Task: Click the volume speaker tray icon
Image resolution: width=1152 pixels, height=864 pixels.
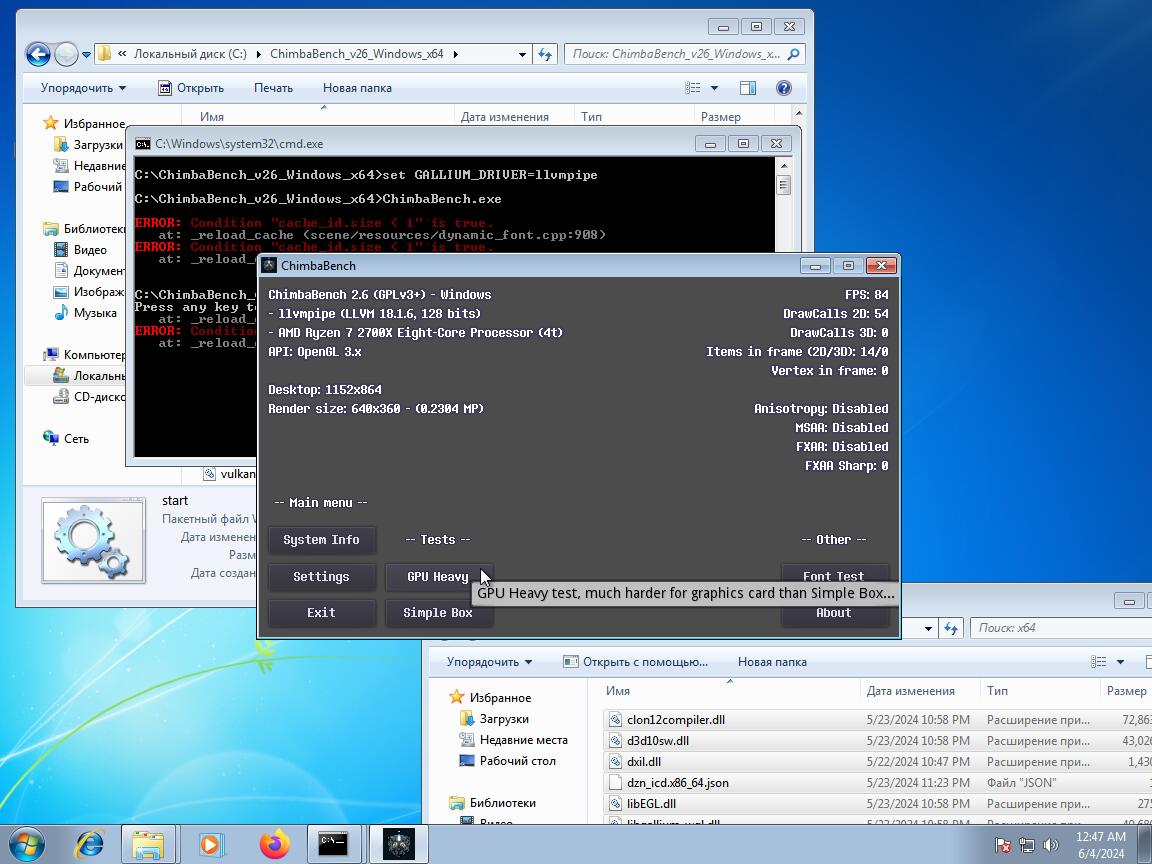Action: point(1051,845)
